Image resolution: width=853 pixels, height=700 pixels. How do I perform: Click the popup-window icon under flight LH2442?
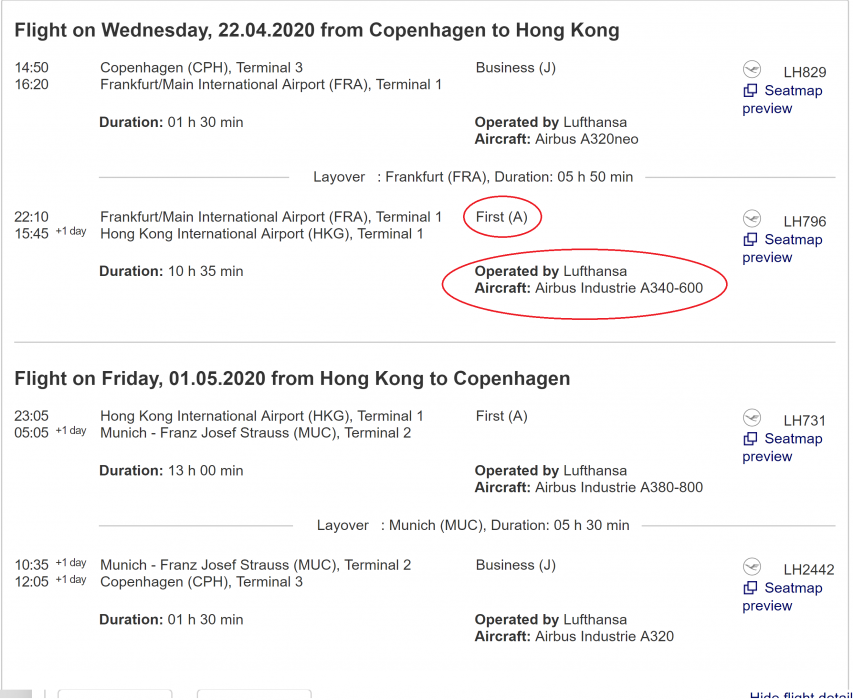point(750,588)
